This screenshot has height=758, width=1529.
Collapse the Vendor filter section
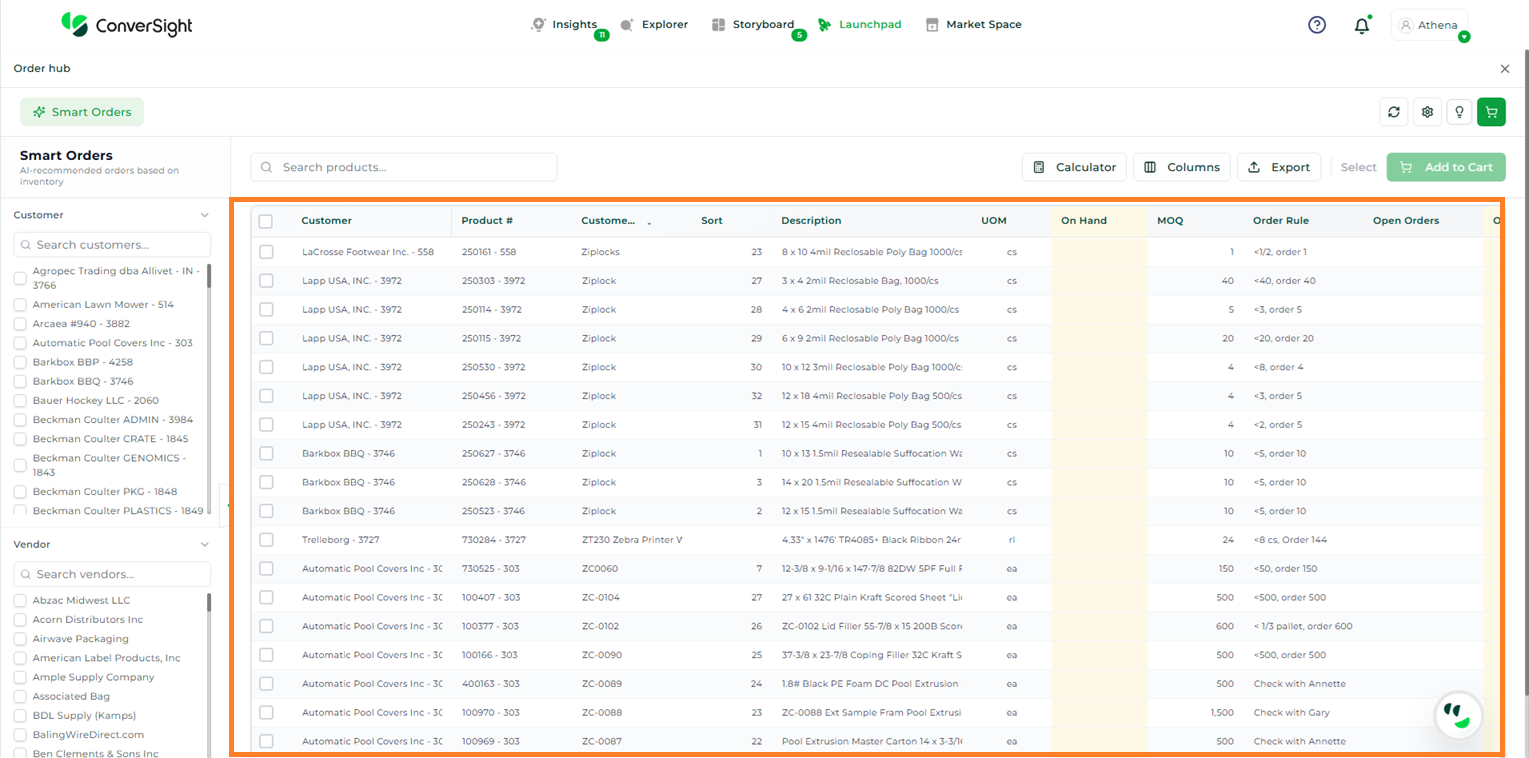pos(205,545)
